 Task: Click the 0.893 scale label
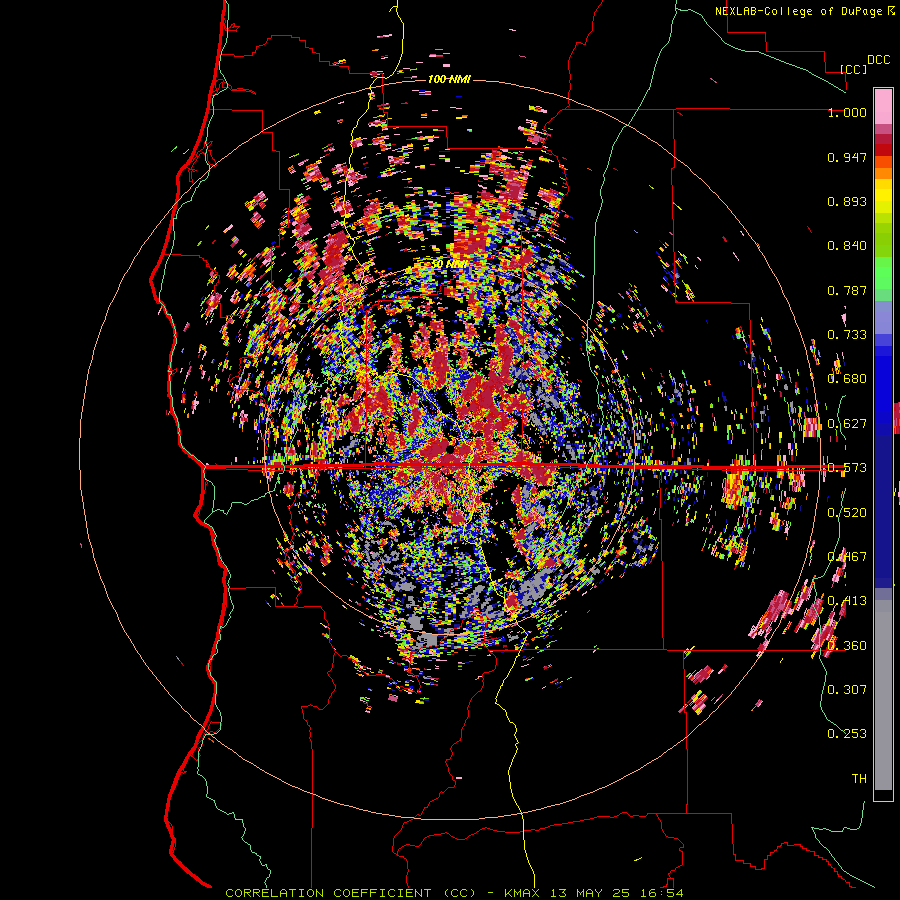coord(847,201)
